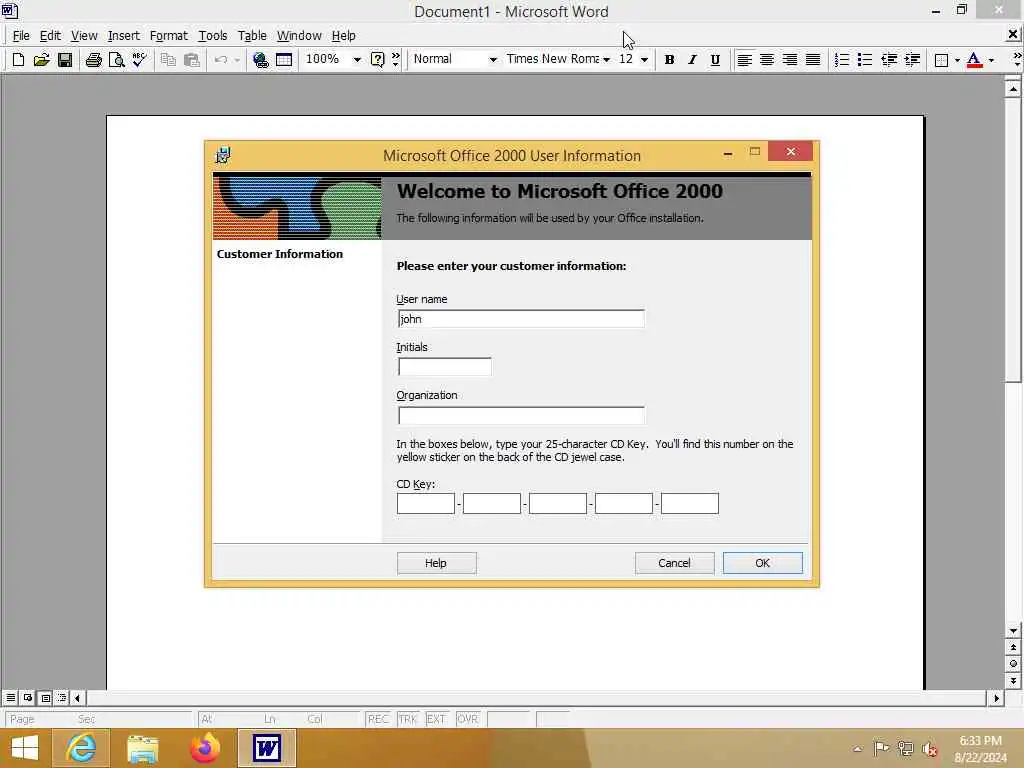The height and width of the screenshot is (768, 1024).
Task: Click the Open folder toolbar icon
Action: click(x=41, y=60)
